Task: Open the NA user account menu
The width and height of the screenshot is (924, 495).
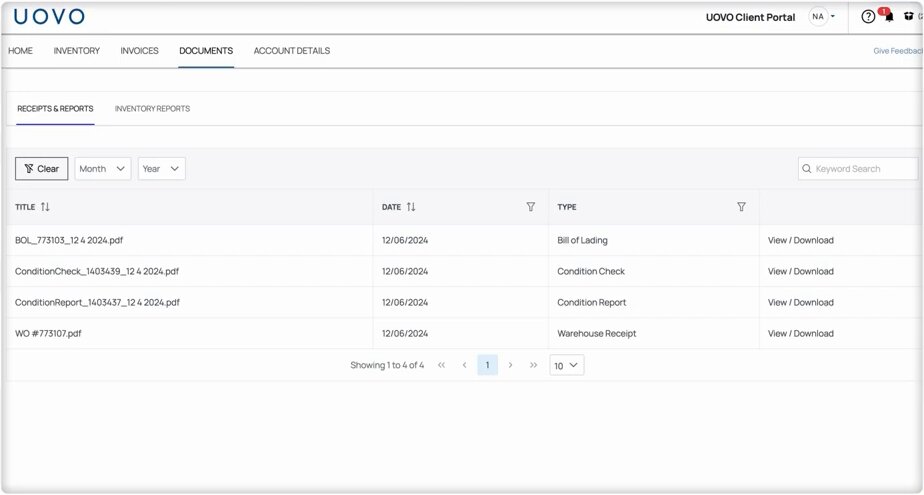Action: [822, 16]
